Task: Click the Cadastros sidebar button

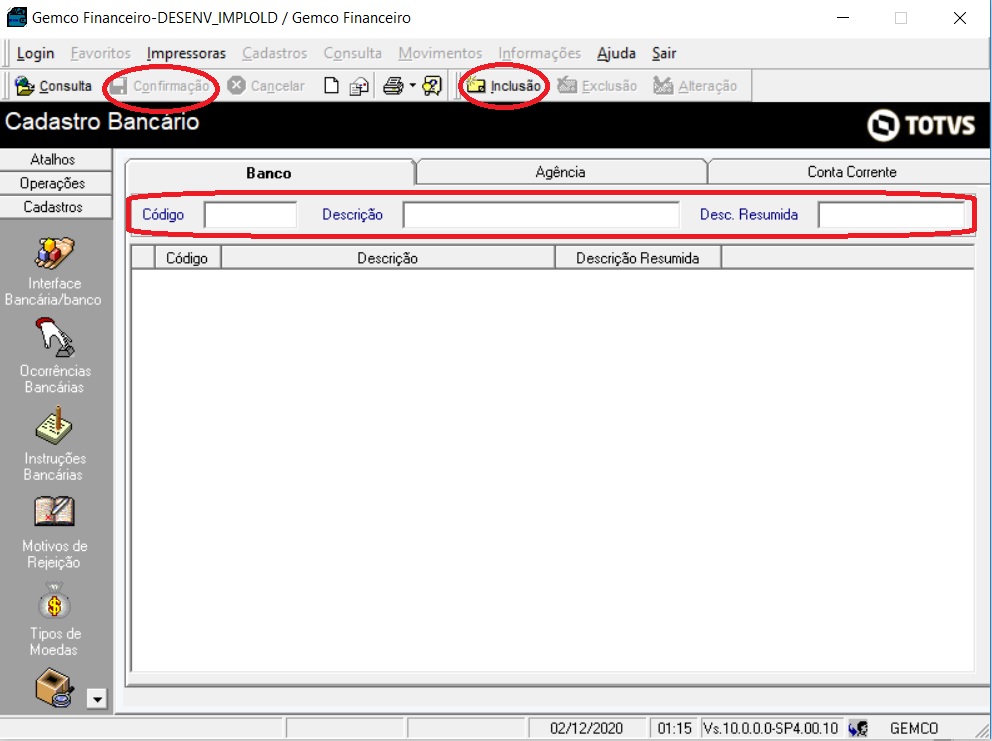Action: 53,207
